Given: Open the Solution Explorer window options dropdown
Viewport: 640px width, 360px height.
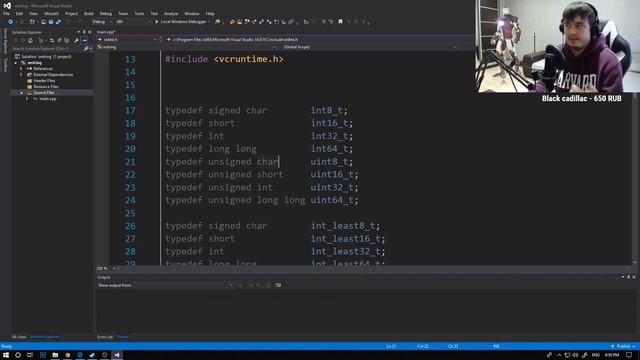Looking at the screenshot, I should (78, 32).
